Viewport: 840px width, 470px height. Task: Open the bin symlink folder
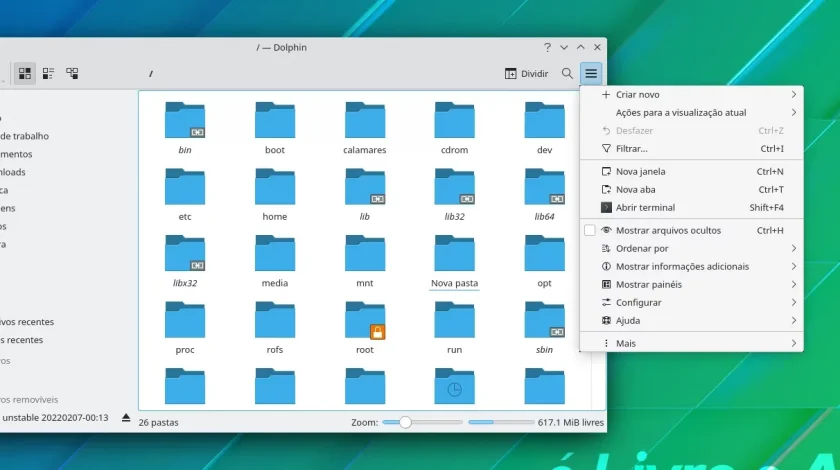[185, 128]
